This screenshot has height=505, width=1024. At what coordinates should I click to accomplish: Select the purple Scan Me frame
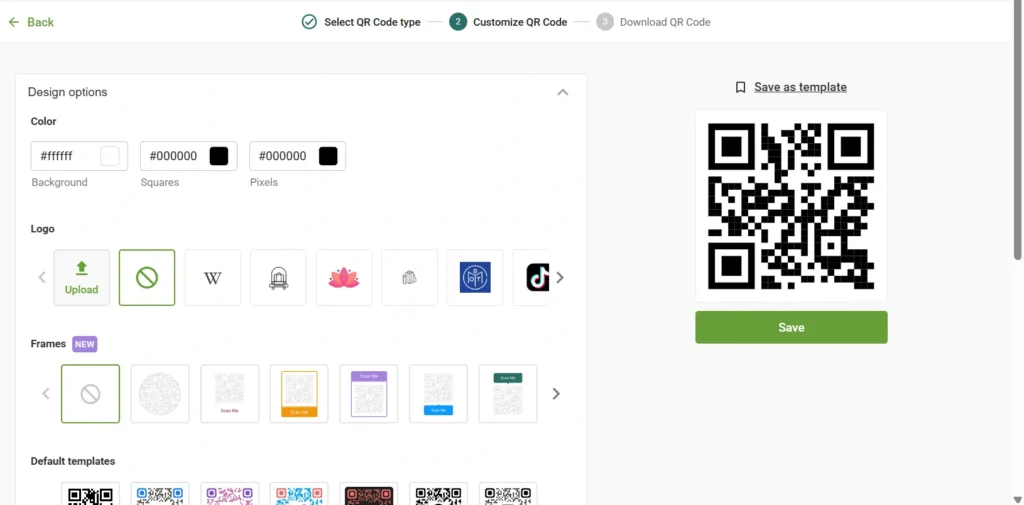coord(369,394)
